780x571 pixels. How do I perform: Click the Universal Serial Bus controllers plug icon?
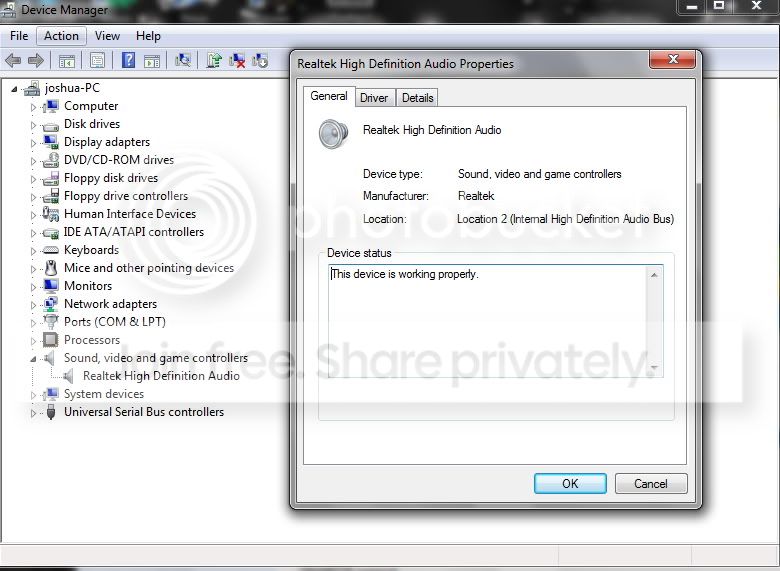point(51,412)
